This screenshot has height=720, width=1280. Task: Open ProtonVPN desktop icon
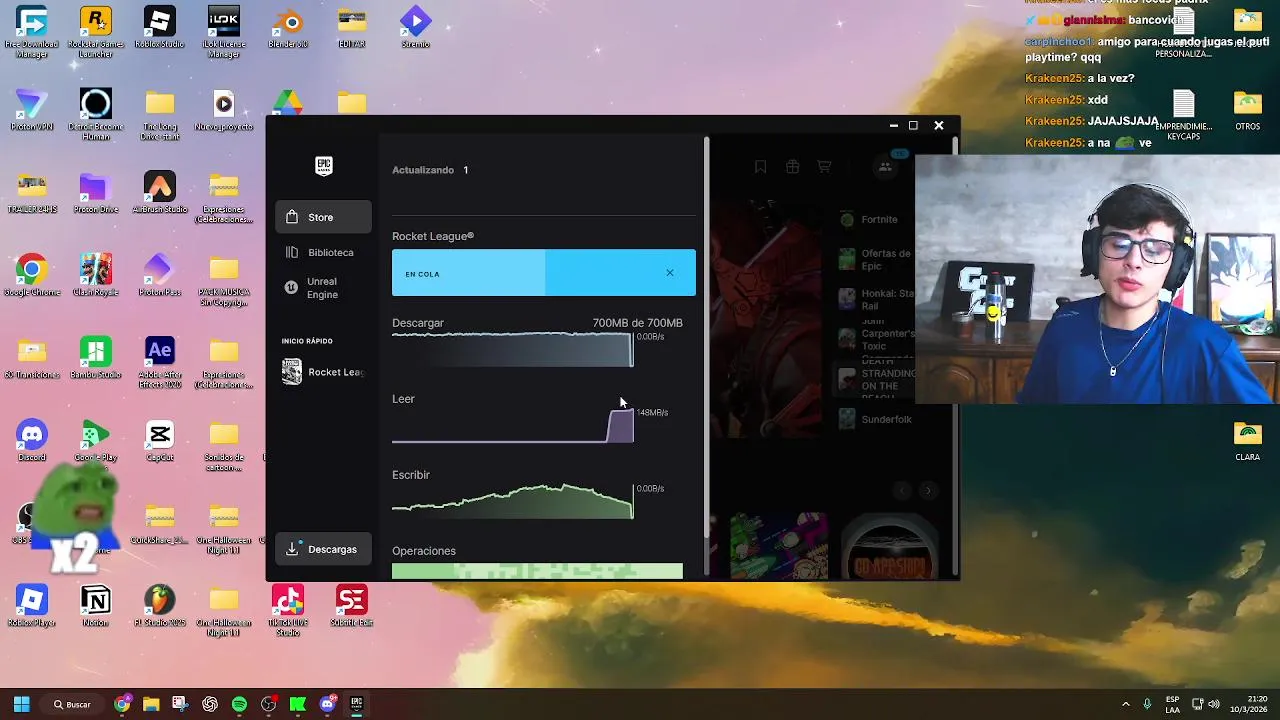click(x=32, y=110)
